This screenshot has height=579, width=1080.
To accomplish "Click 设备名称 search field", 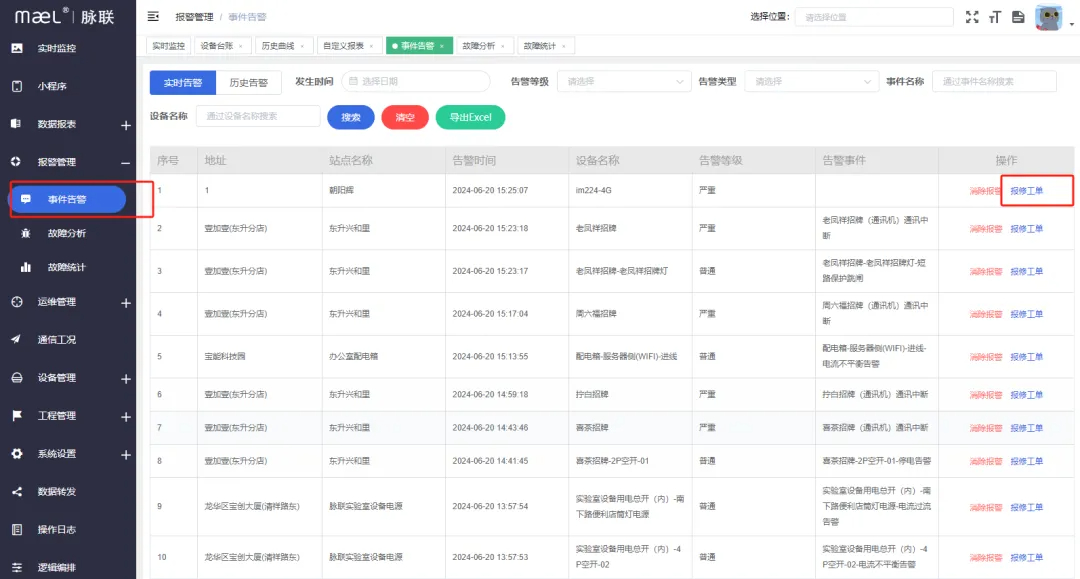I will pos(258,116).
